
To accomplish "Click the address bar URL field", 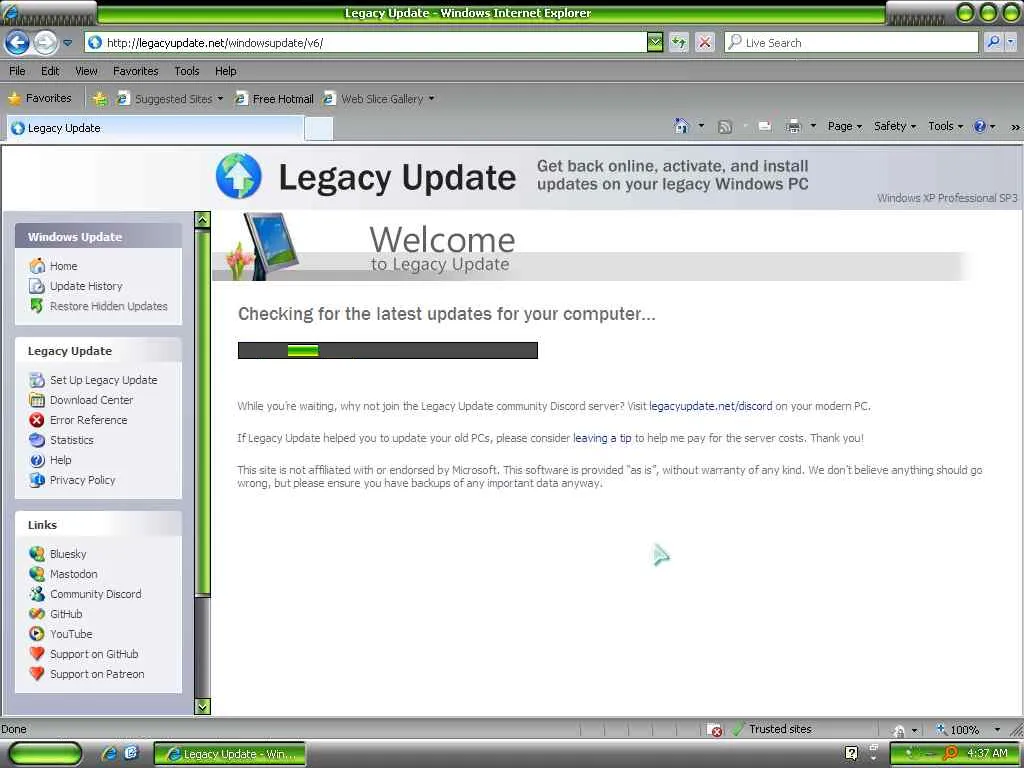I will pyautogui.click(x=366, y=42).
